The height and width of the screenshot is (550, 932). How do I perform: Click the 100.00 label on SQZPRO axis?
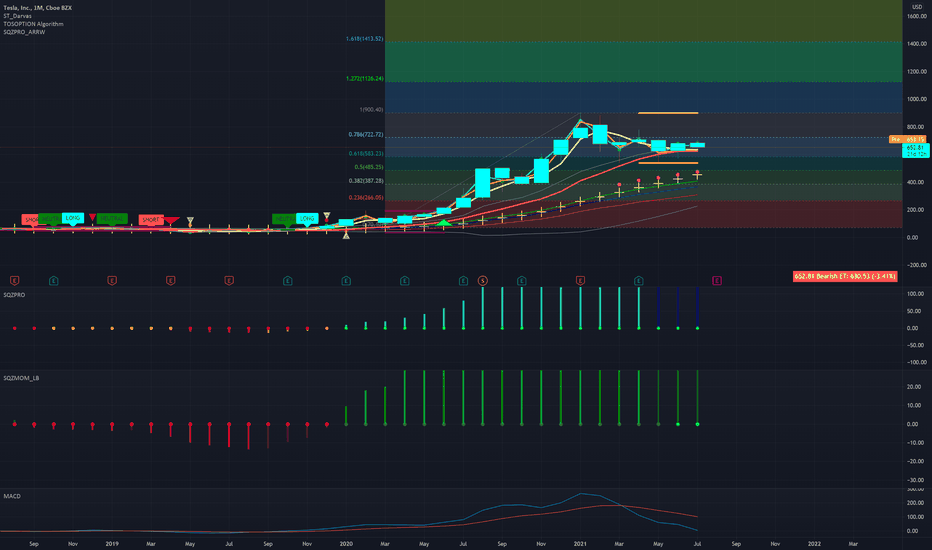(x=916, y=294)
